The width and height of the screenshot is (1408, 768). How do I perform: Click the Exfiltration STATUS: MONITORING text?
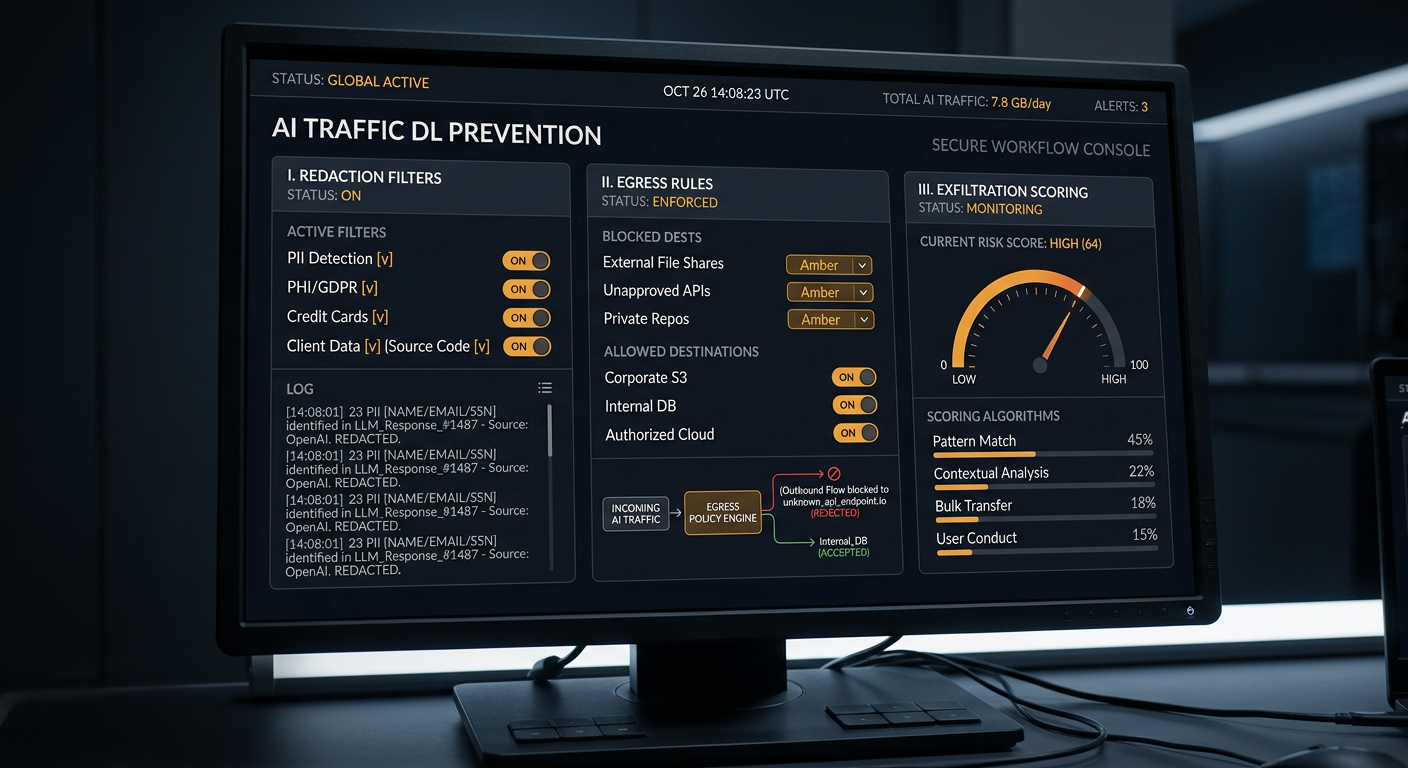(x=981, y=209)
